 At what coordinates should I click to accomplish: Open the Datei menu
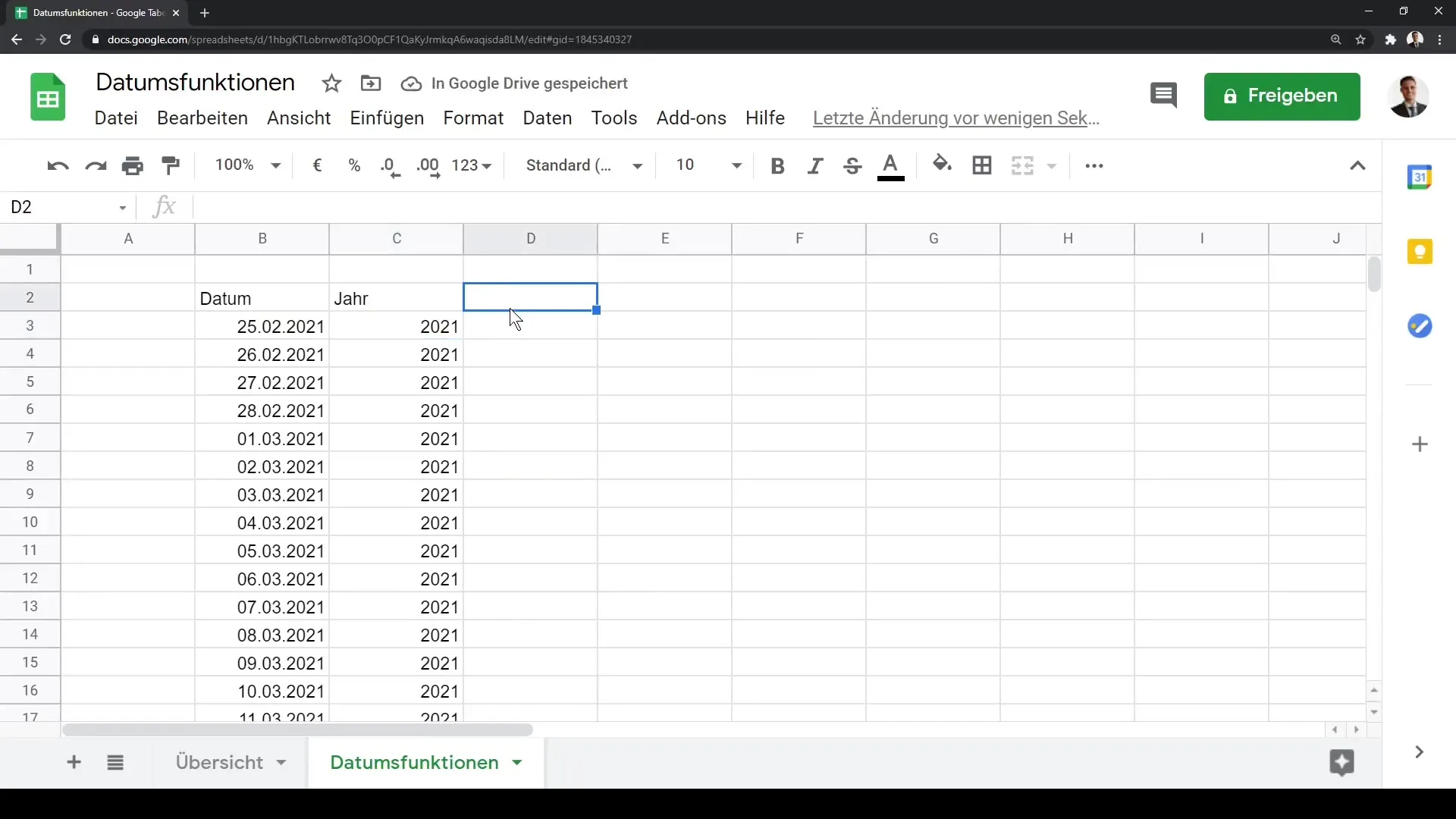tap(116, 118)
